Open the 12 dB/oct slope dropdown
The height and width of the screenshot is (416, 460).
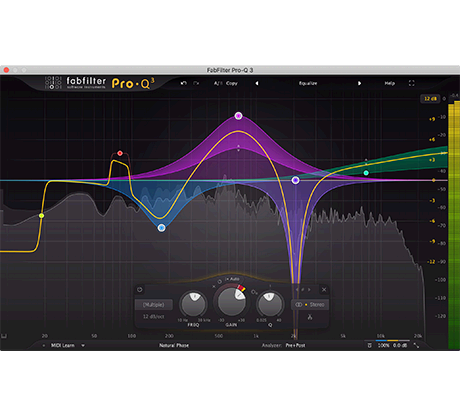(154, 316)
